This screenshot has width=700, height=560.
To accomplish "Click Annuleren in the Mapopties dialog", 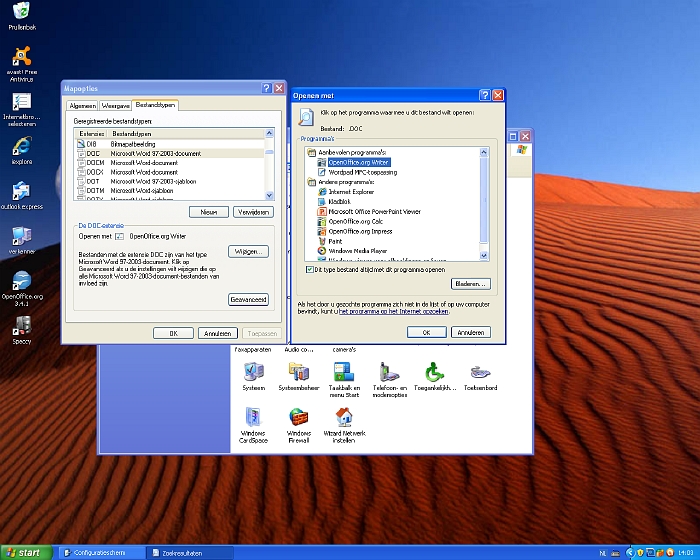I will [x=217, y=333].
